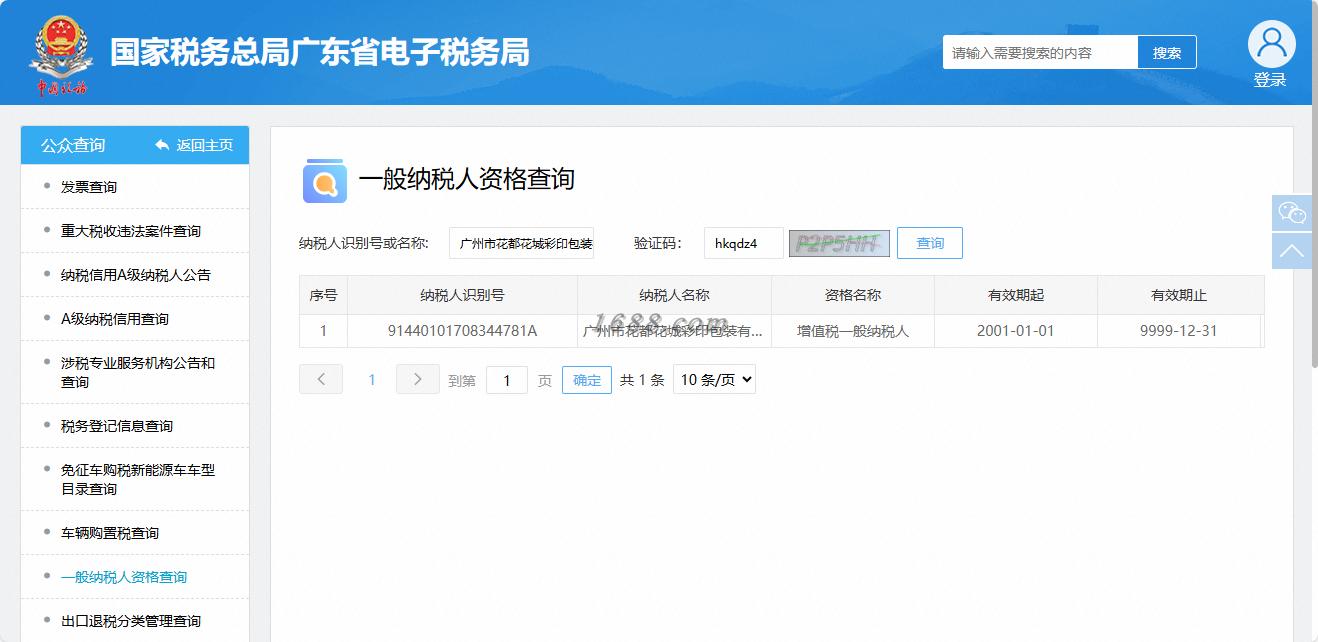This screenshot has width=1318, height=642.
Task: Focus the taxpayer ID or name field
Action: [x=521, y=243]
